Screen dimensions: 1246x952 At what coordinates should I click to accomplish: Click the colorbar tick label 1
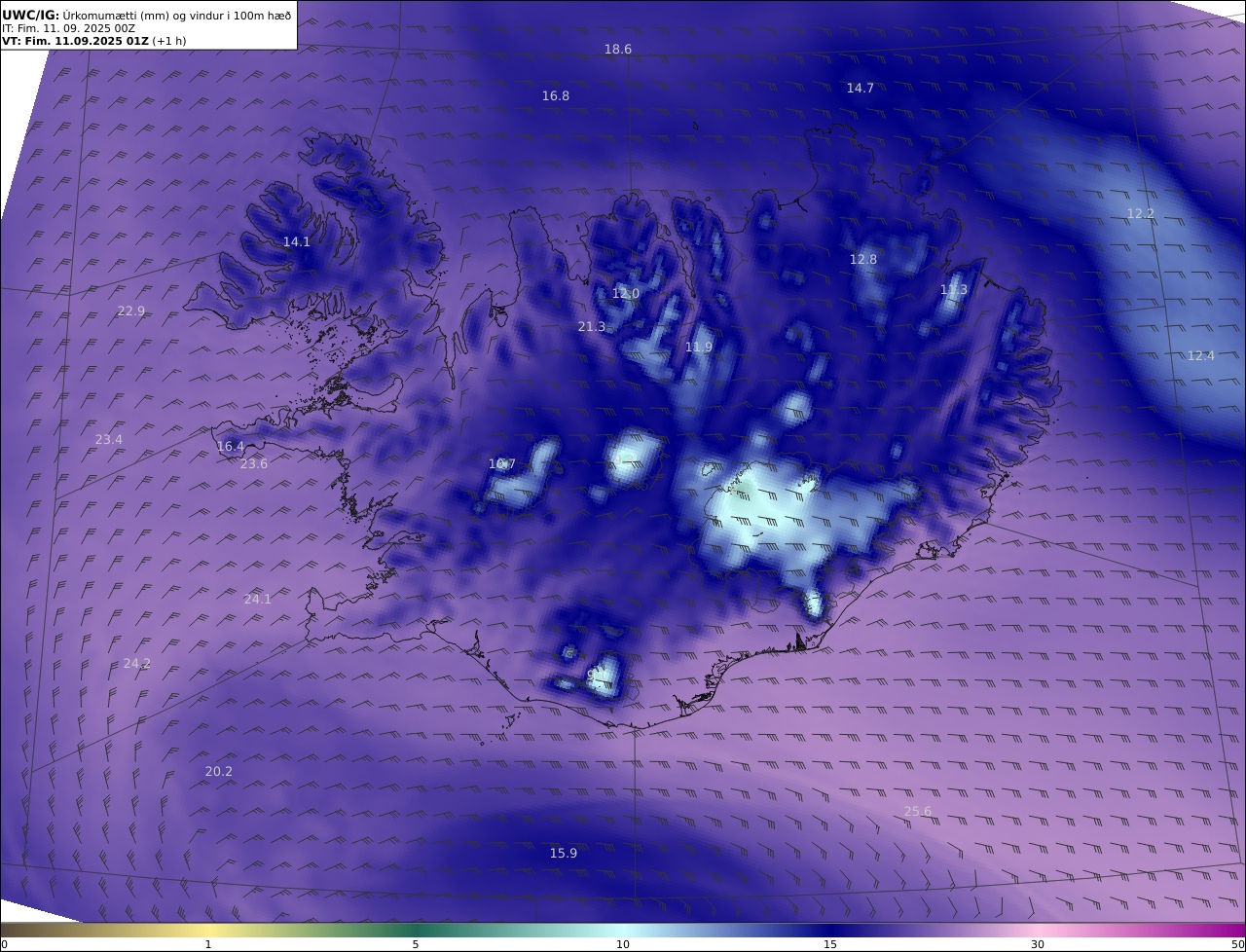(208, 944)
